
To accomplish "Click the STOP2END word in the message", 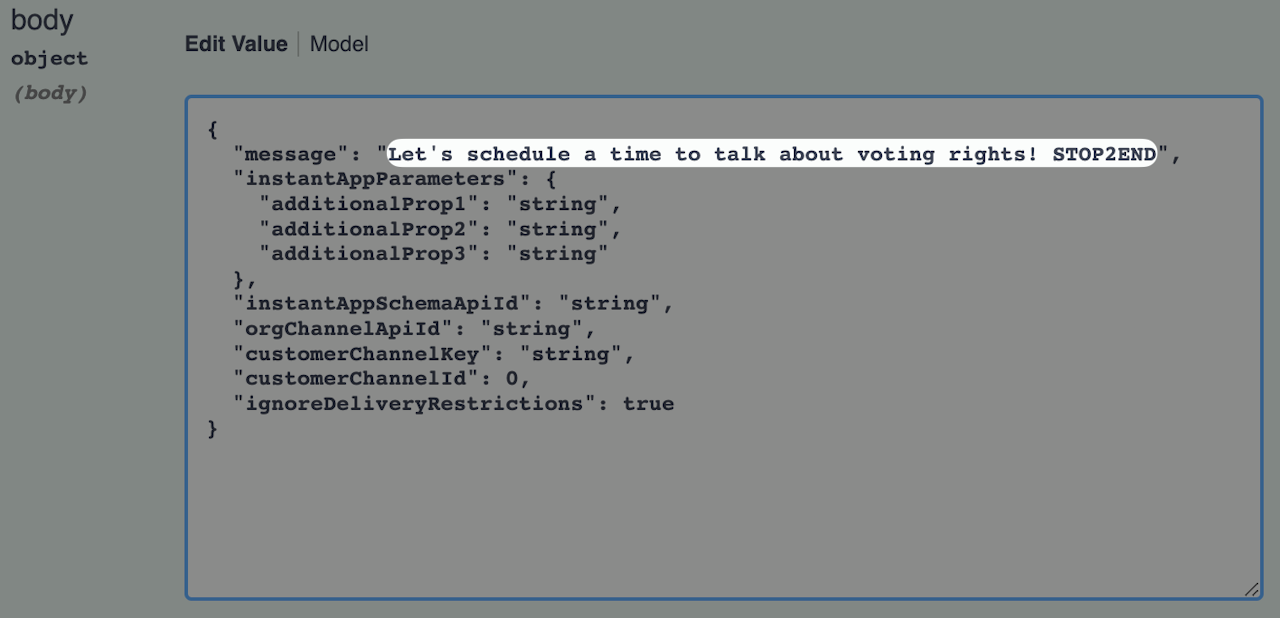I will point(1103,154).
